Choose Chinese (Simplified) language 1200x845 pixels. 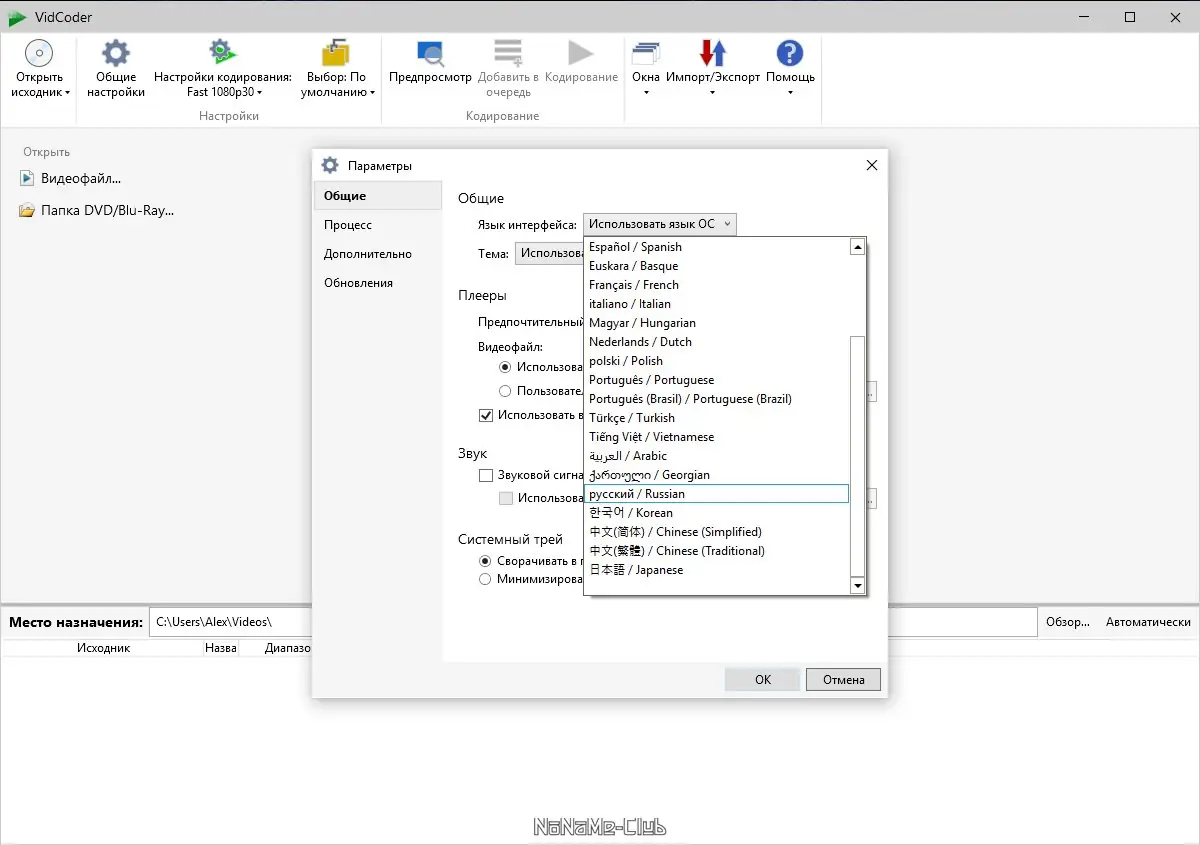click(716, 532)
